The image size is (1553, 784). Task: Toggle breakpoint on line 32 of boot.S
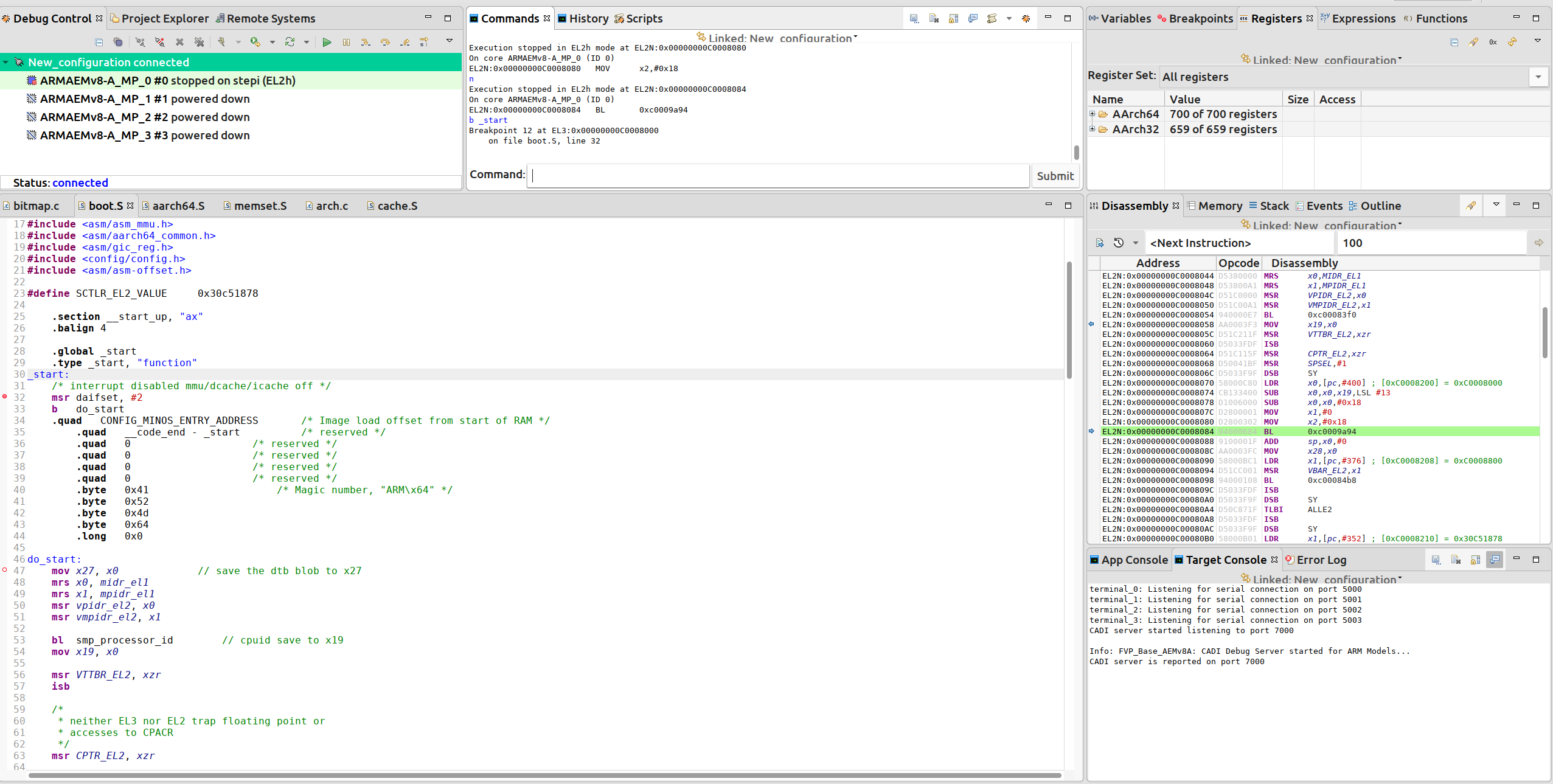[x=5, y=397]
